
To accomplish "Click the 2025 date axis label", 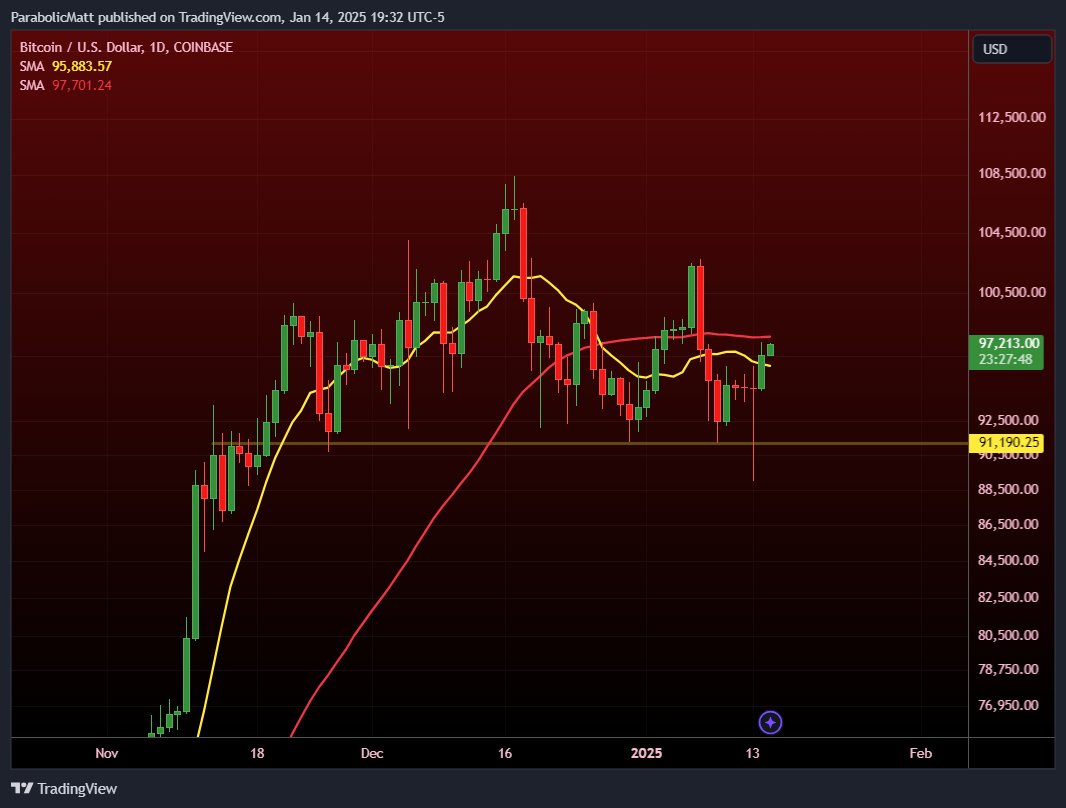I will (647, 753).
